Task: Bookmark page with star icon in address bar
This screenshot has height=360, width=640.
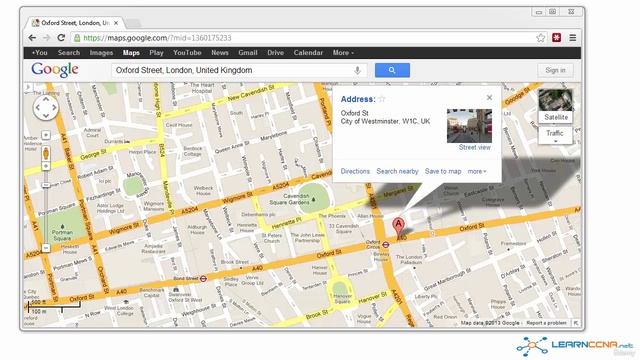Action: pyautogui.click(x=540, y=38)
